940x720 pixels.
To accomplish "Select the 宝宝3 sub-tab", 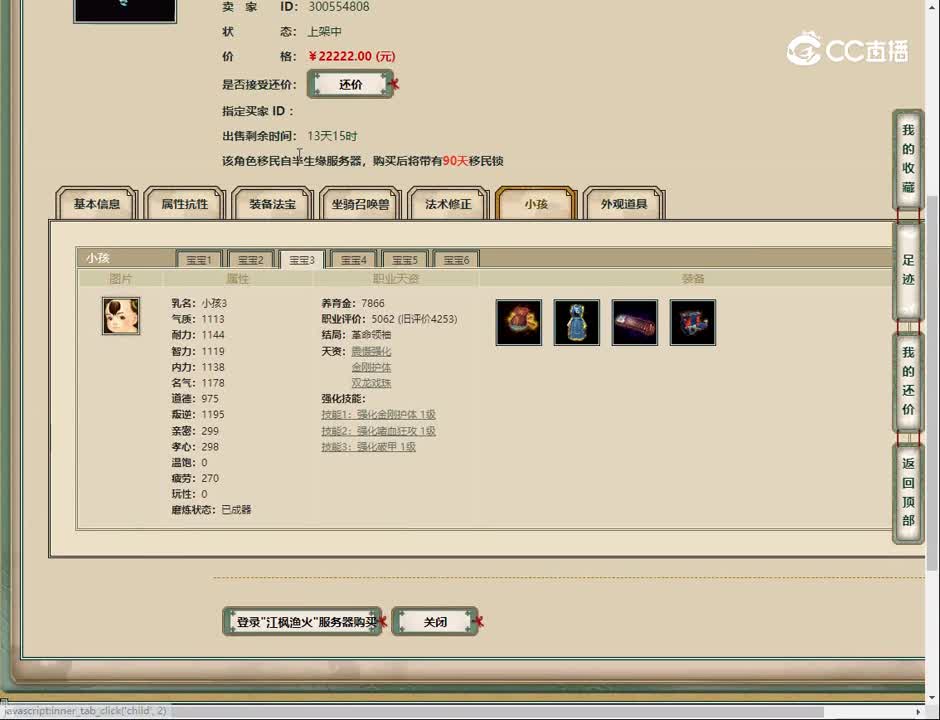I will (302, 260).
